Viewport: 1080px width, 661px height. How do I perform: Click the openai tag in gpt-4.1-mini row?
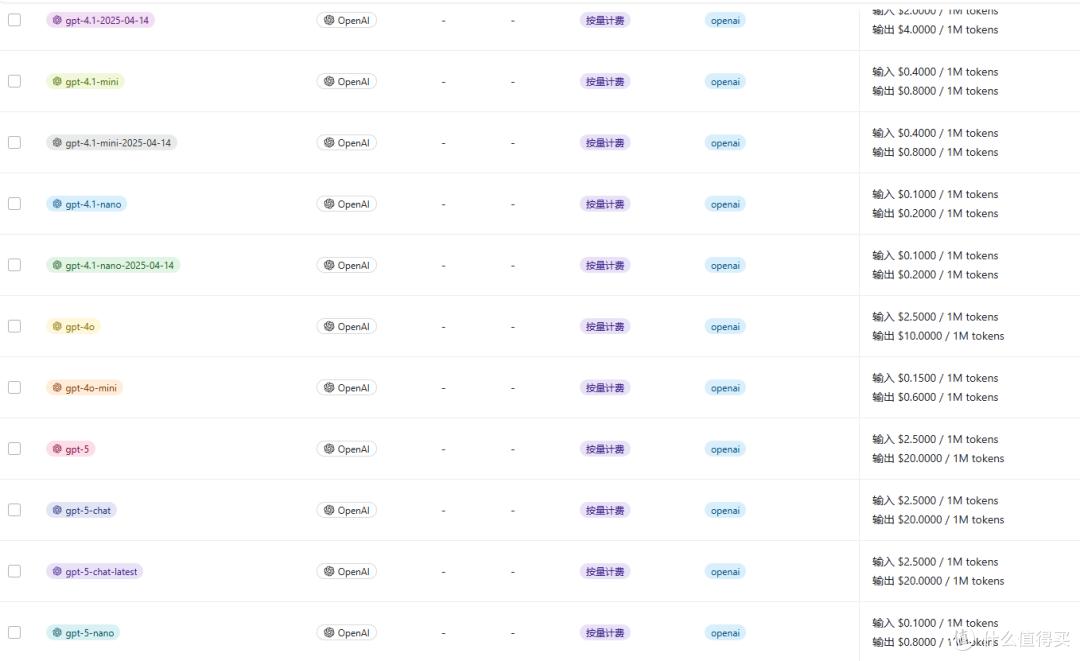point(725,81)
